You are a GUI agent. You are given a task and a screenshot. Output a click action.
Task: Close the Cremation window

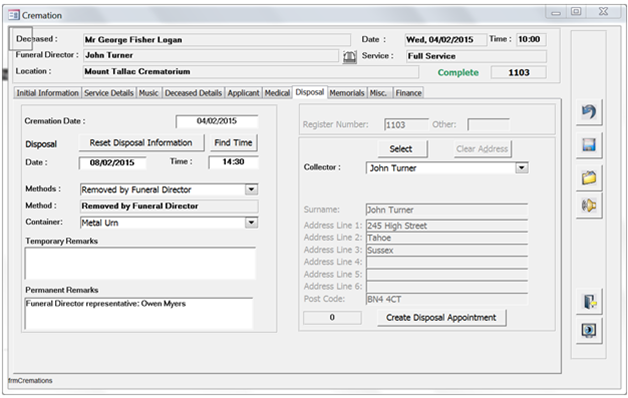(604, 12)
